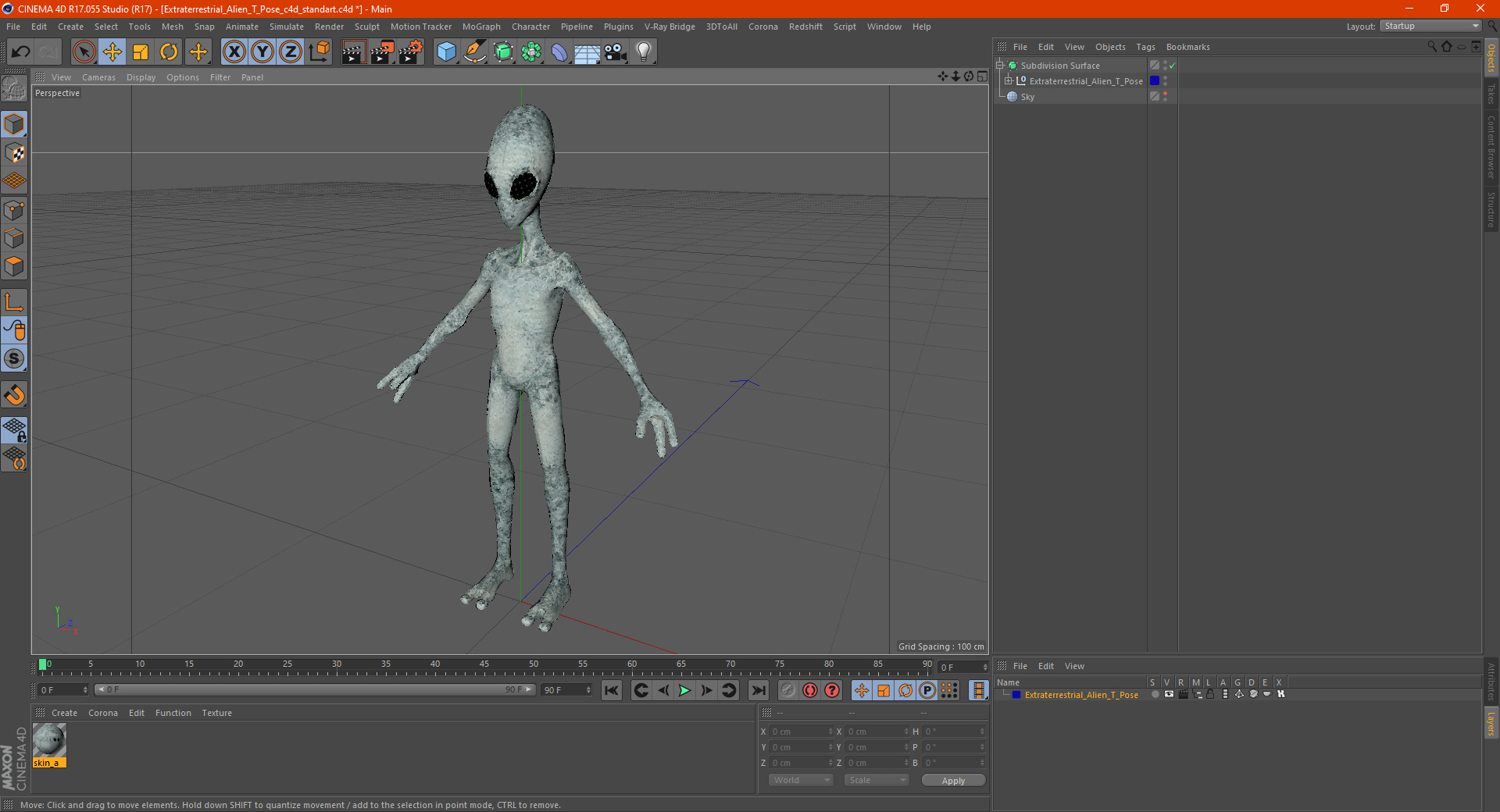The image size is (1500, 812).
Task: Go to end of animation
Action: point(758,690)
